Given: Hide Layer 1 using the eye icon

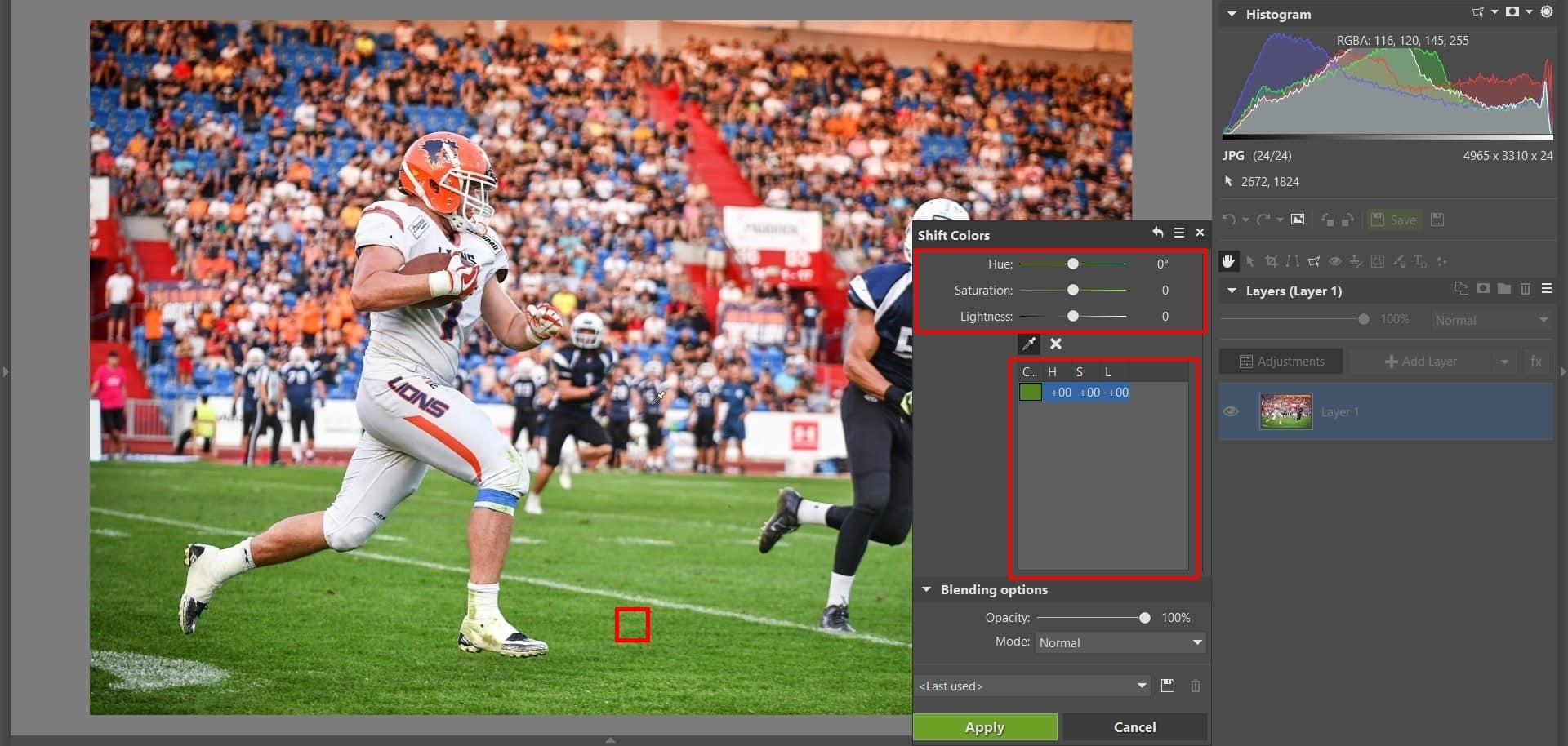Looking at the screenshot, I should click(x=1231, y=411).
